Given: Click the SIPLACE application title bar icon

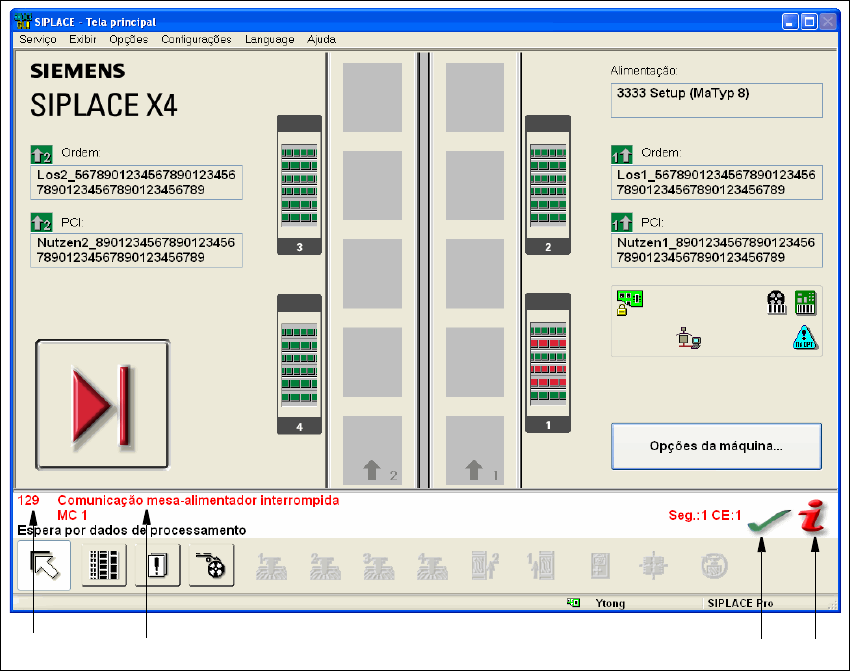Looking at the screenshot, I should tap(22, 21).
